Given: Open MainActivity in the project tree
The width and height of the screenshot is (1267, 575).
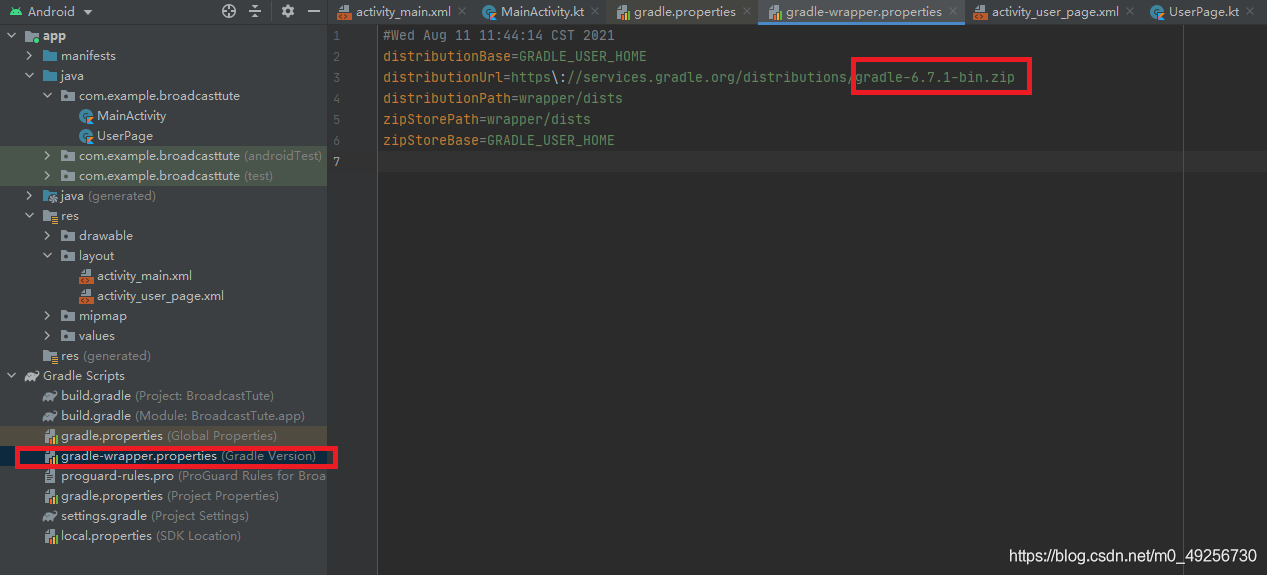Looking at the screenshot, I should pos(131,116).
